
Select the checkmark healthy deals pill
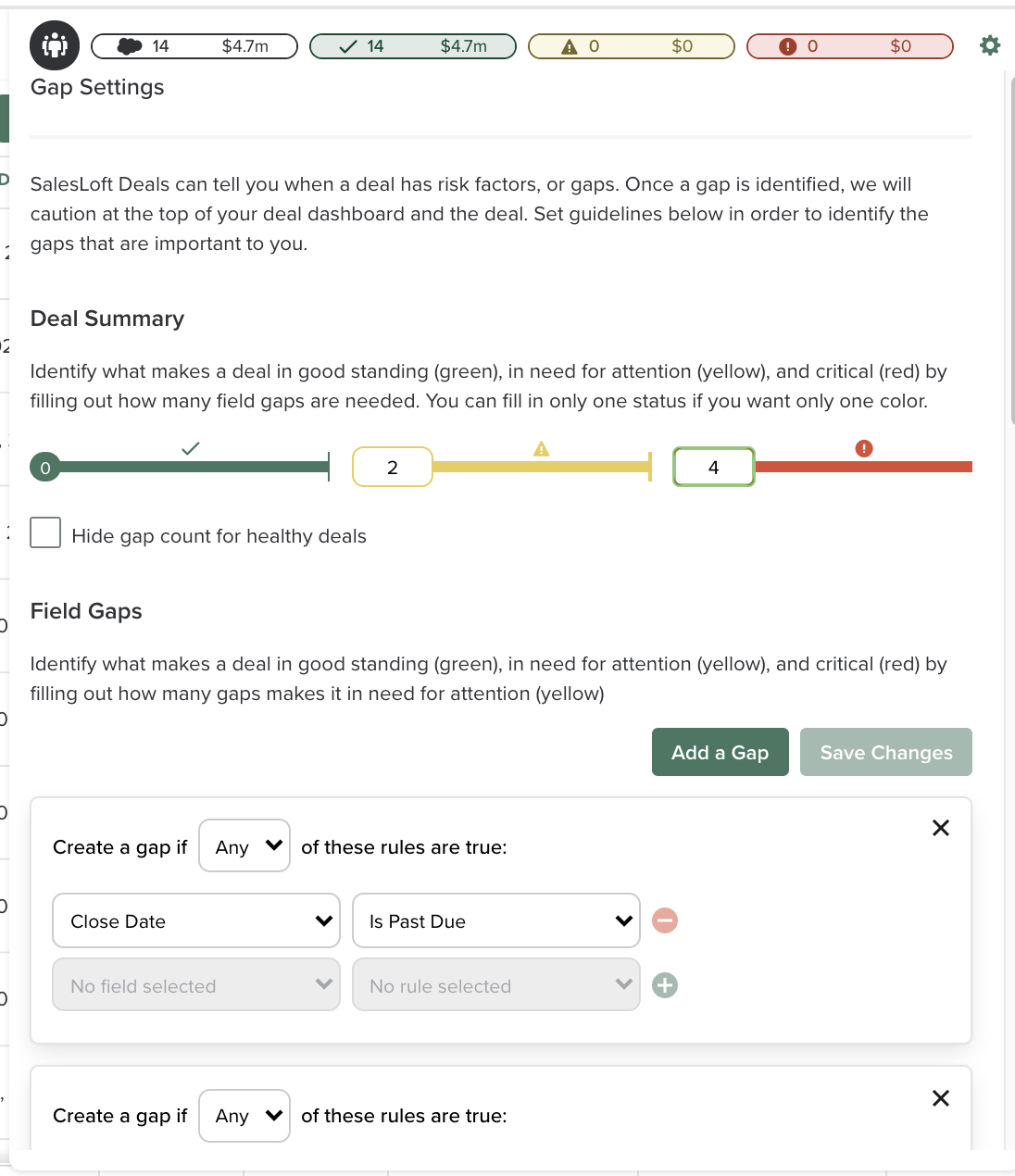[412, 45]
